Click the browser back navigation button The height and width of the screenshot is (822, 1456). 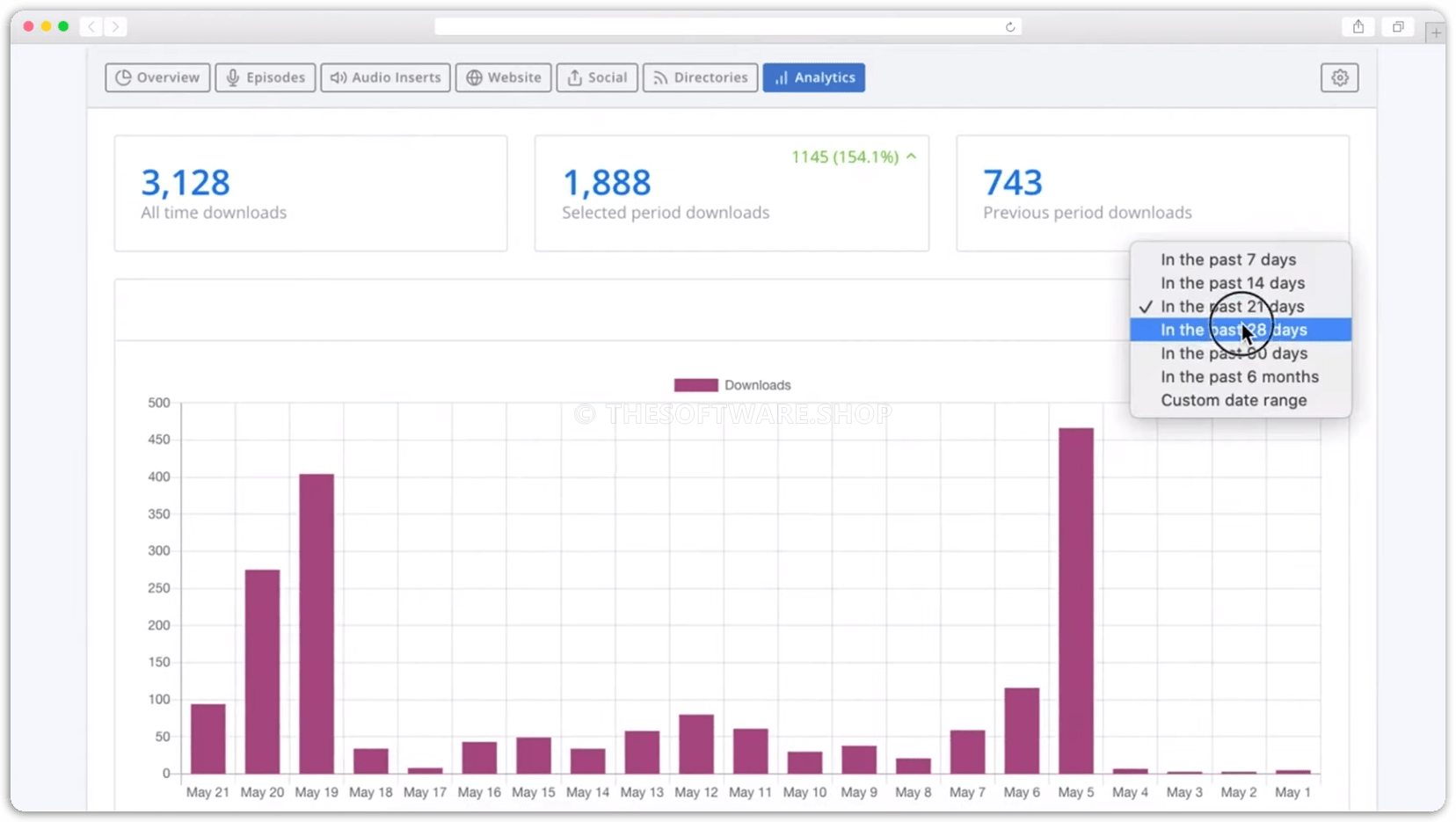pyautogui.click(x=91, y=26)
